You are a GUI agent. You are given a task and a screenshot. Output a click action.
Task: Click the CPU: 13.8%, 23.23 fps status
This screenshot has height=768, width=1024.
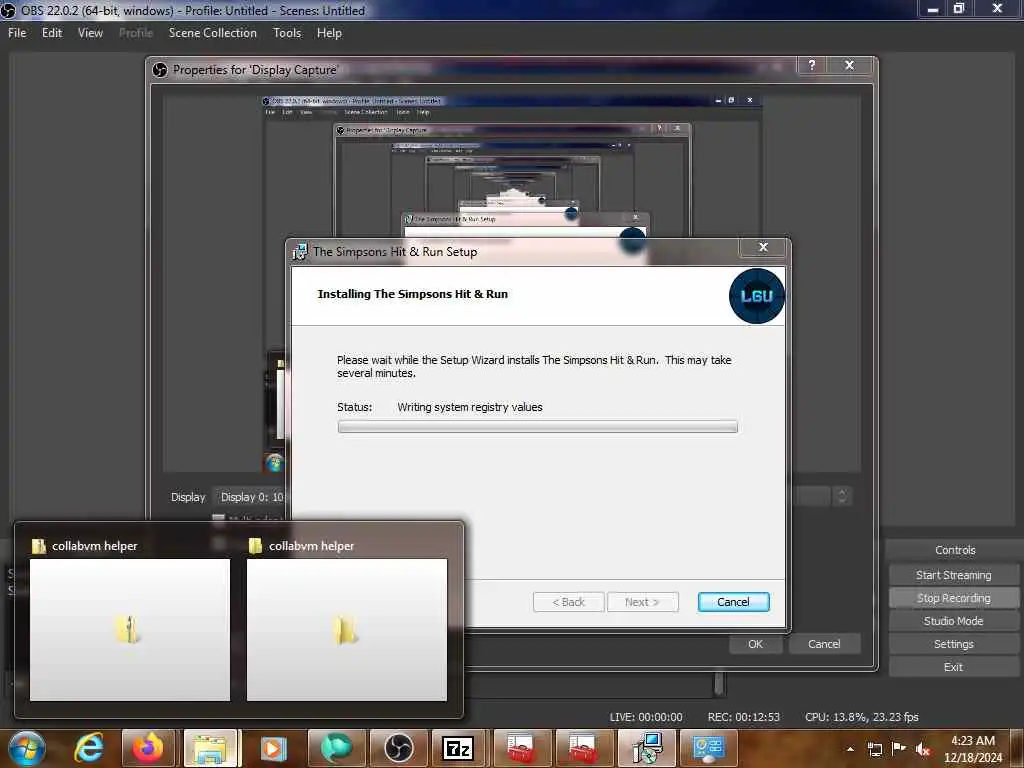[x=861, y=717]
